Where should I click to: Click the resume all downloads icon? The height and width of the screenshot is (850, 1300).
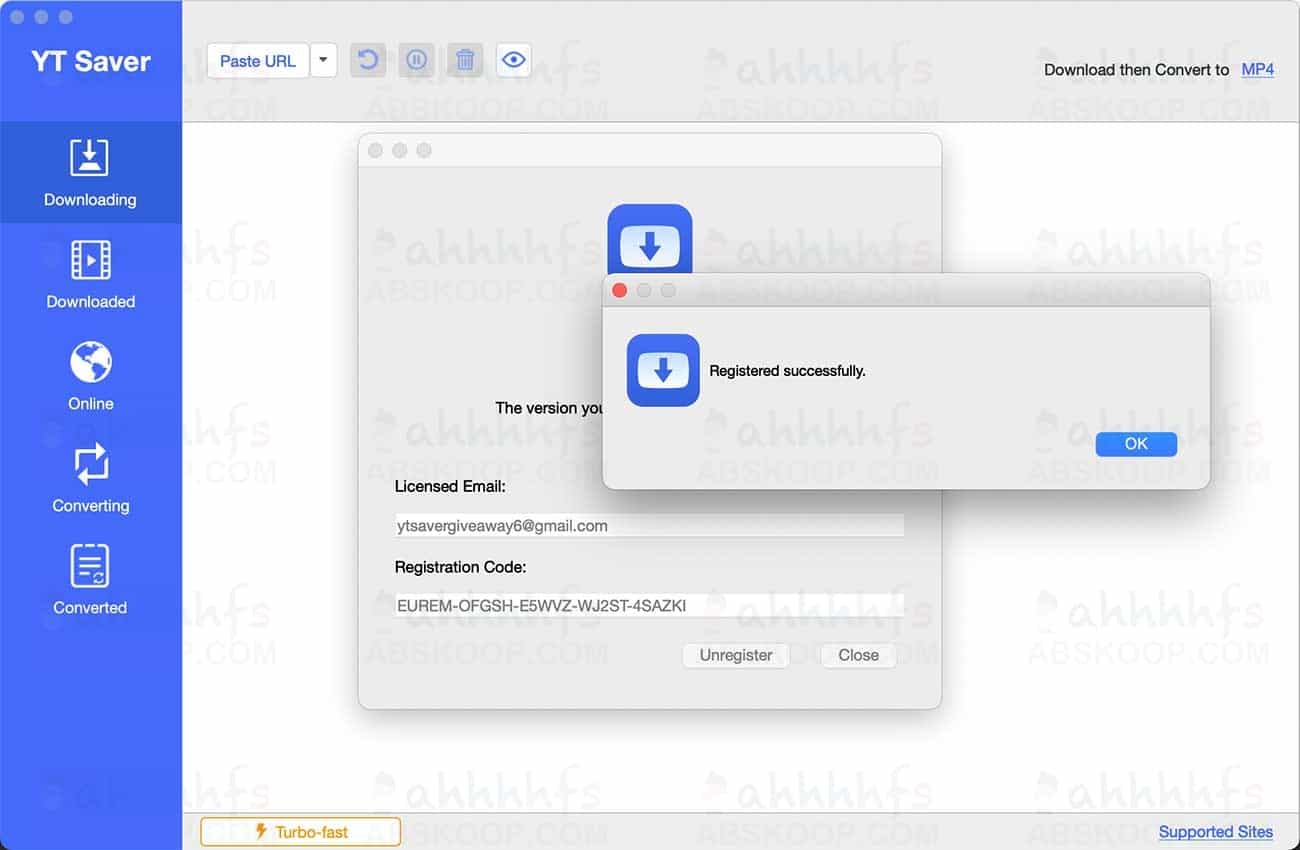pyautogui.click(x=368, y=60)
